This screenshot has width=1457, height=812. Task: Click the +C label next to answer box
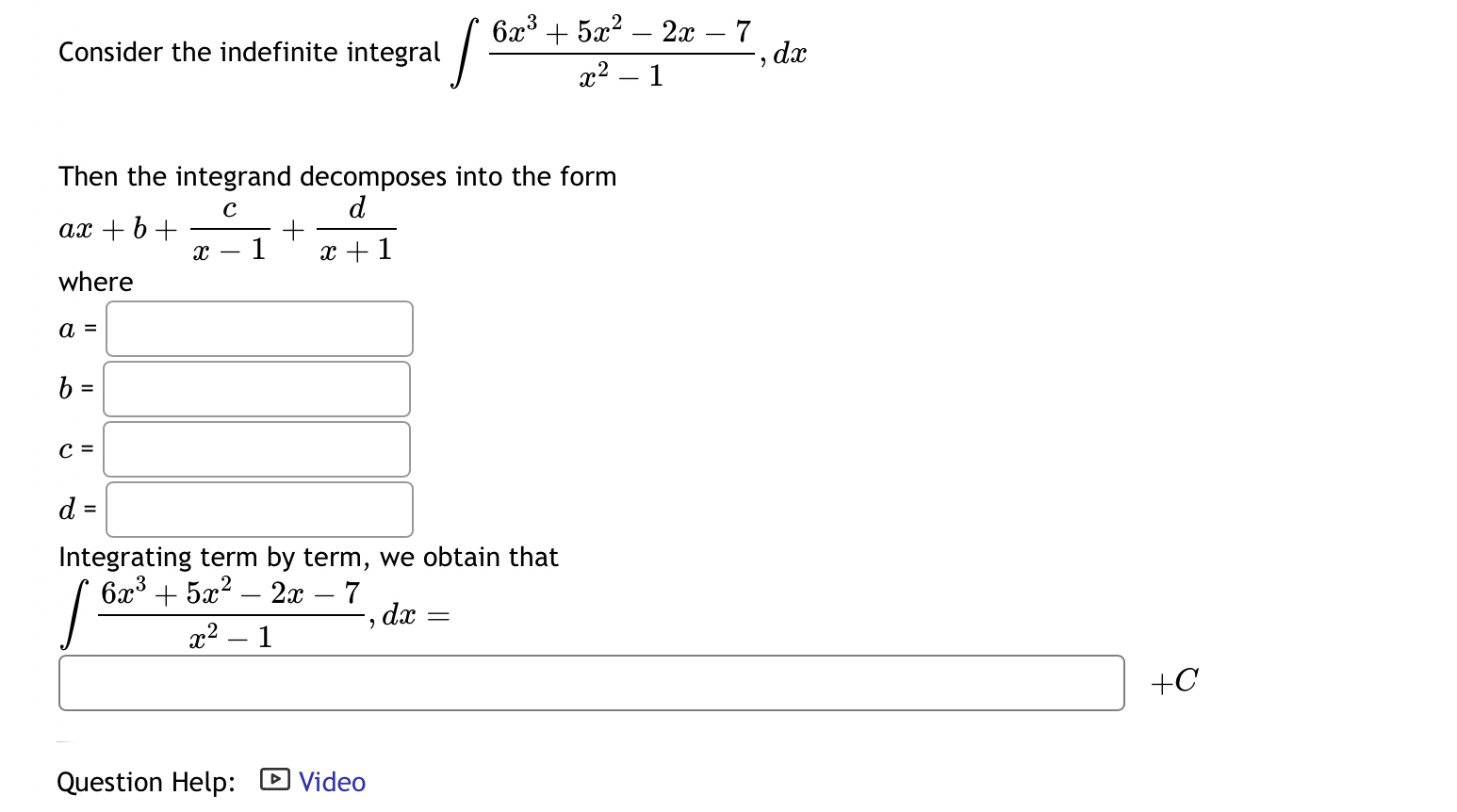coord(1175,680)
